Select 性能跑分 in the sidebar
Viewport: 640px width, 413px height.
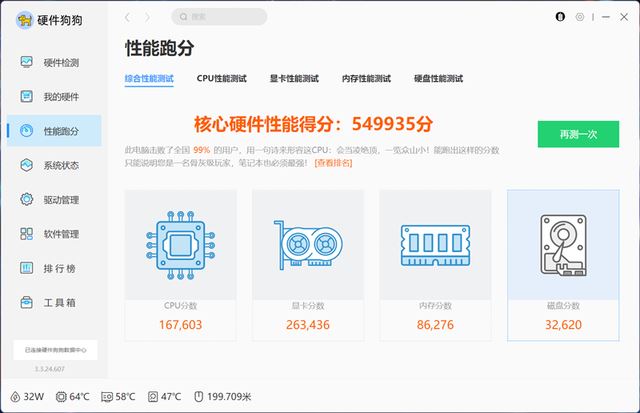pos(54,131)
